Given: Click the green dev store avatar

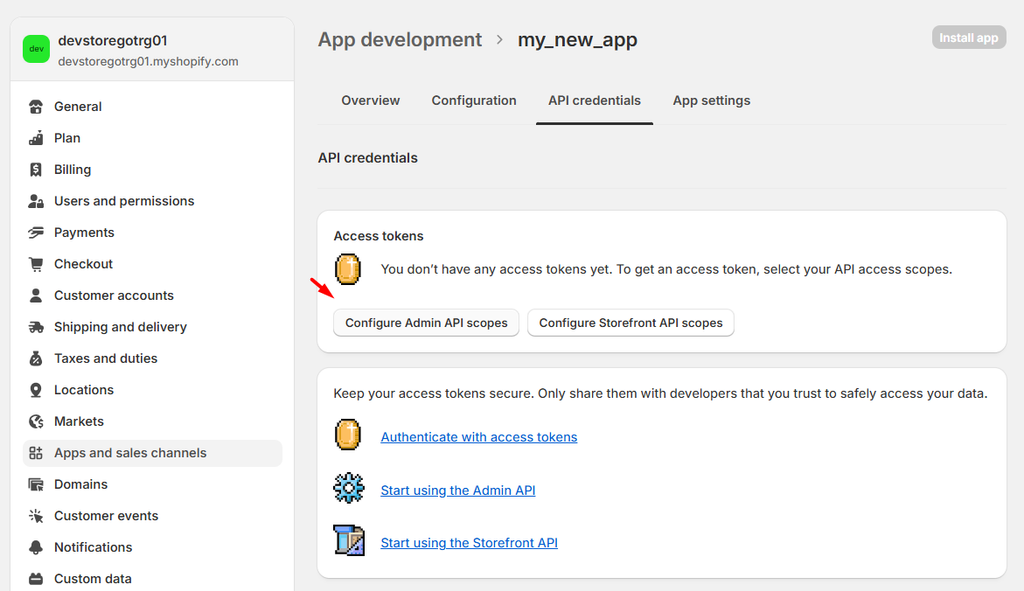Looking at the screenshot, I should [36, 49].
